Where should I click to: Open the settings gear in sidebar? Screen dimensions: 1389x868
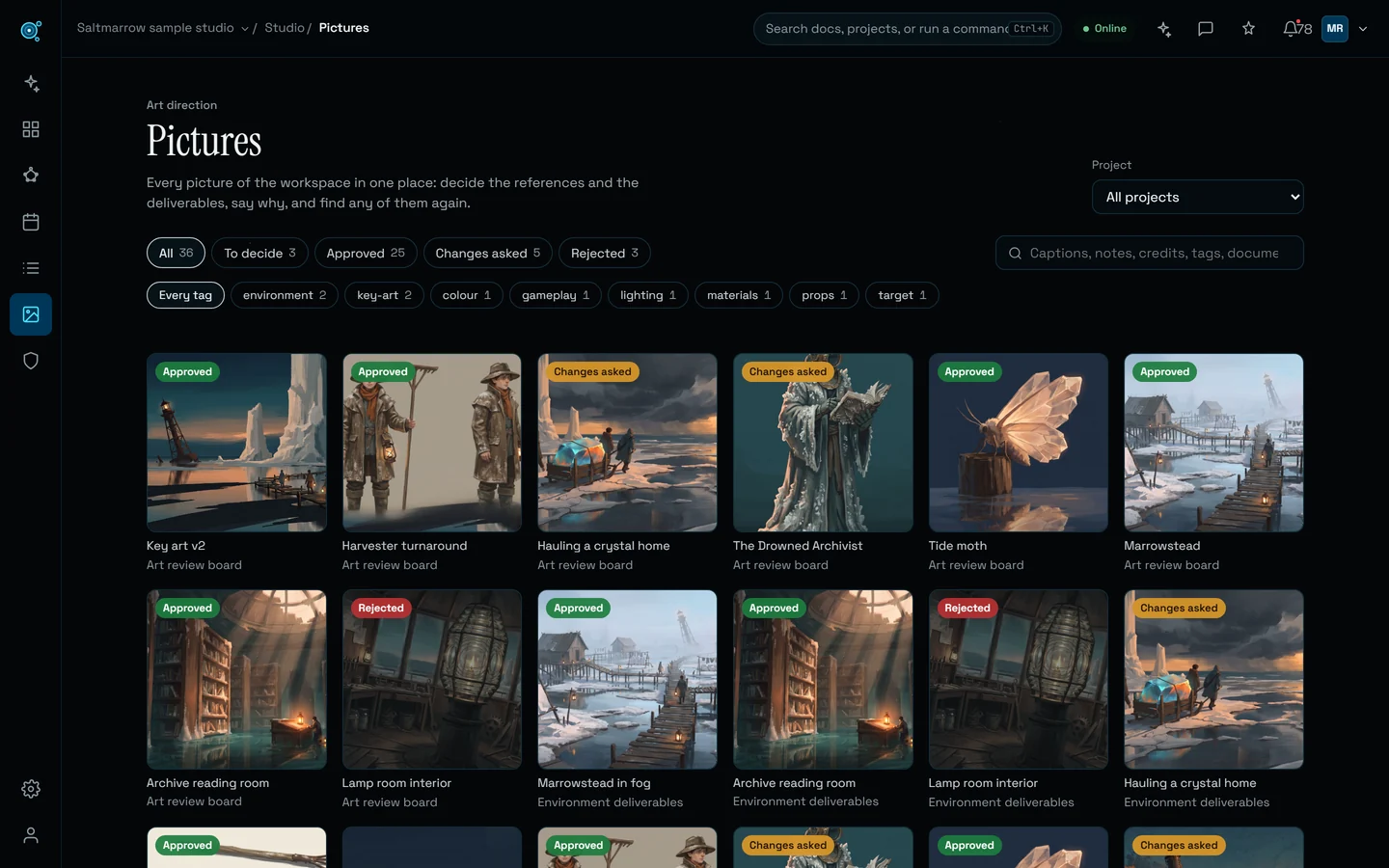(31, 789)
